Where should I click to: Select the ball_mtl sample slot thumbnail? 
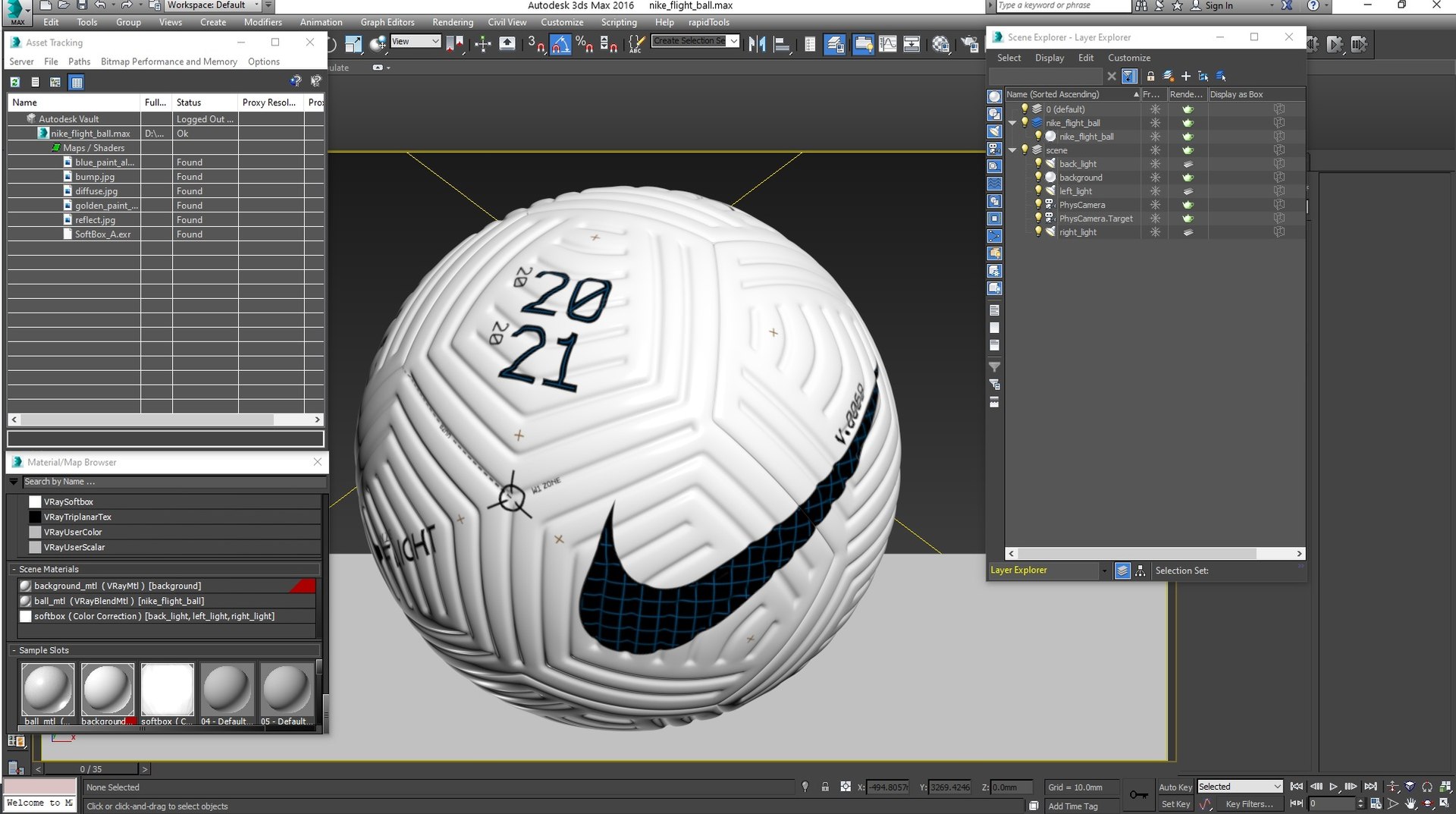pyautogui.click(x=47, y=689)
